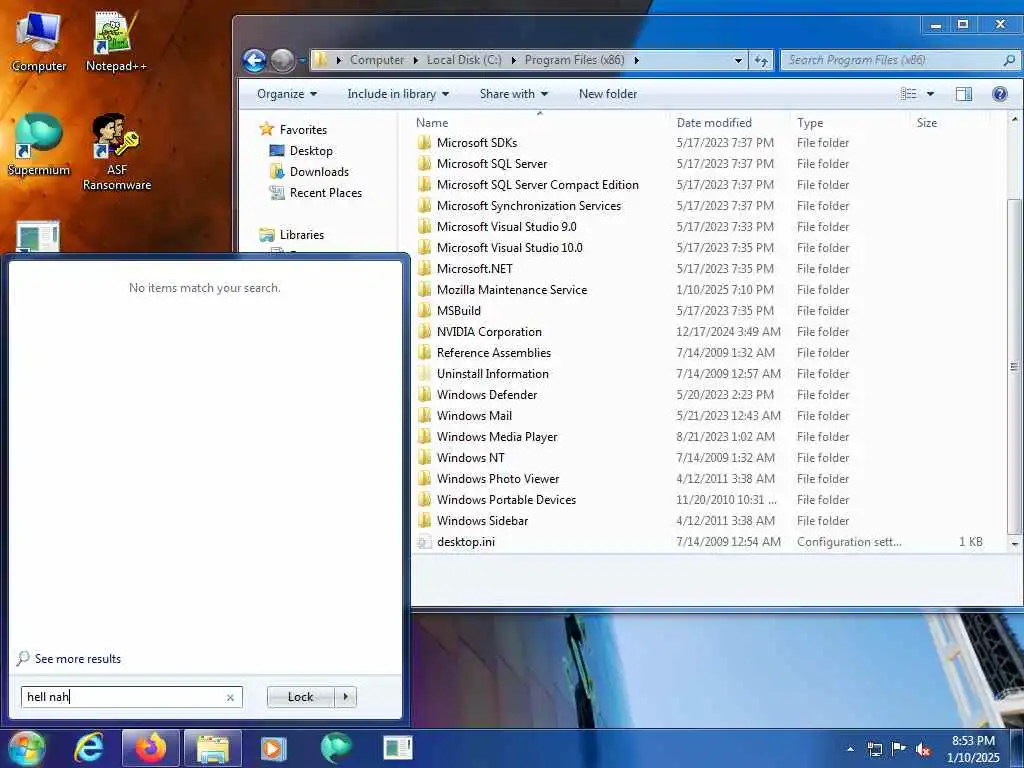Select the Microsoft SDKs folder icon
Screen dimensions: 1024x768
(x=424, y=142)
